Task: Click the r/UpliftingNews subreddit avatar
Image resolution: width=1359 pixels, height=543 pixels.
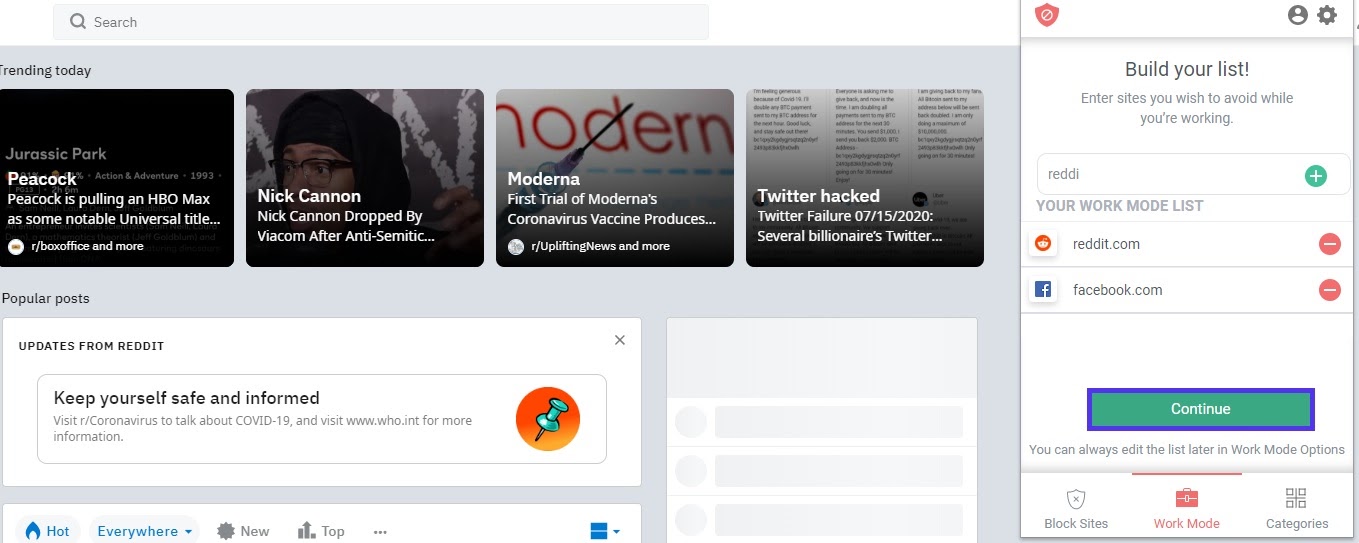Action: click(x=516, y=246)
